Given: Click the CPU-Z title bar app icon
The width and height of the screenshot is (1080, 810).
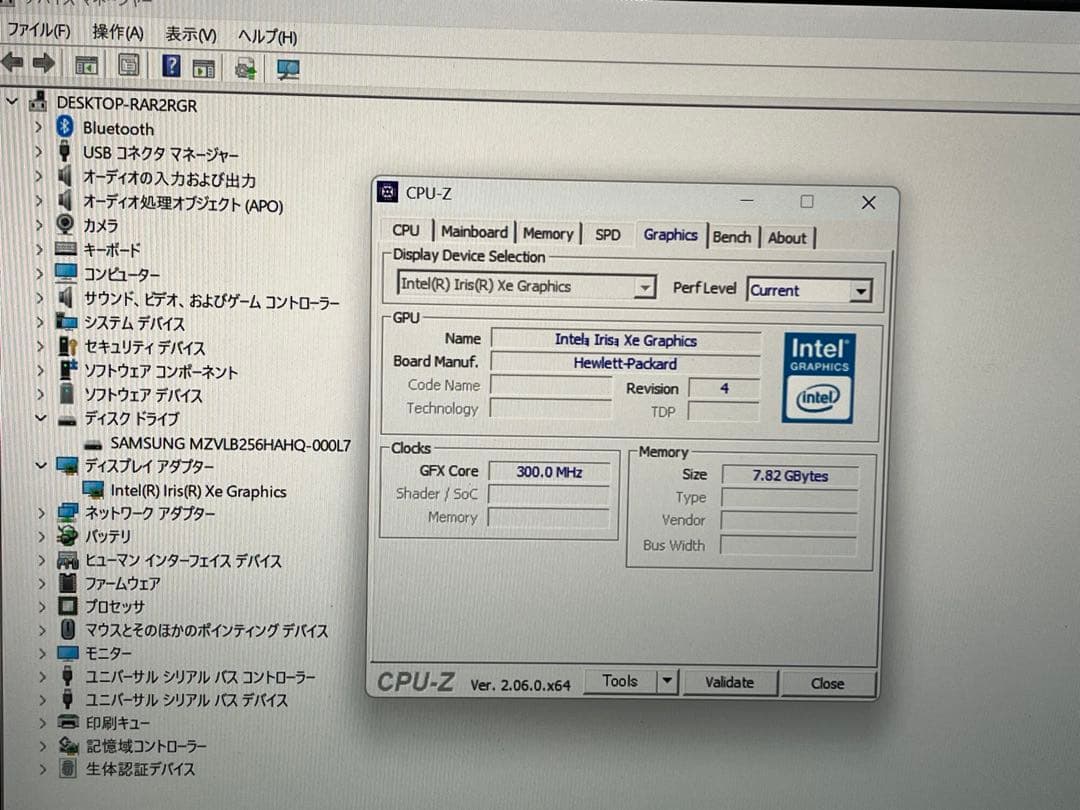Looking at the screenshot, I should pos(388,191).
